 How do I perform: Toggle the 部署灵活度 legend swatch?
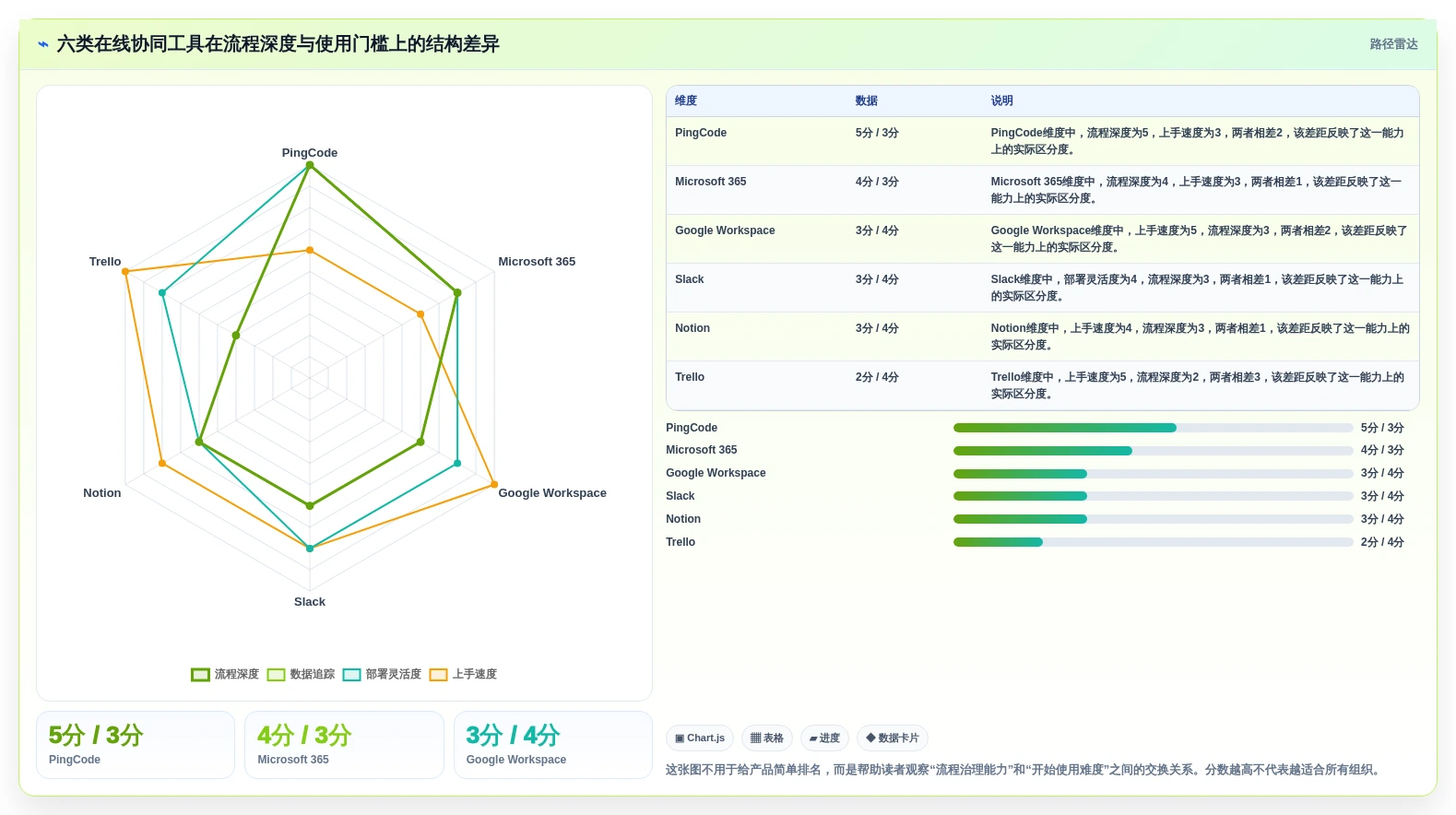click(x=351, y=675)
